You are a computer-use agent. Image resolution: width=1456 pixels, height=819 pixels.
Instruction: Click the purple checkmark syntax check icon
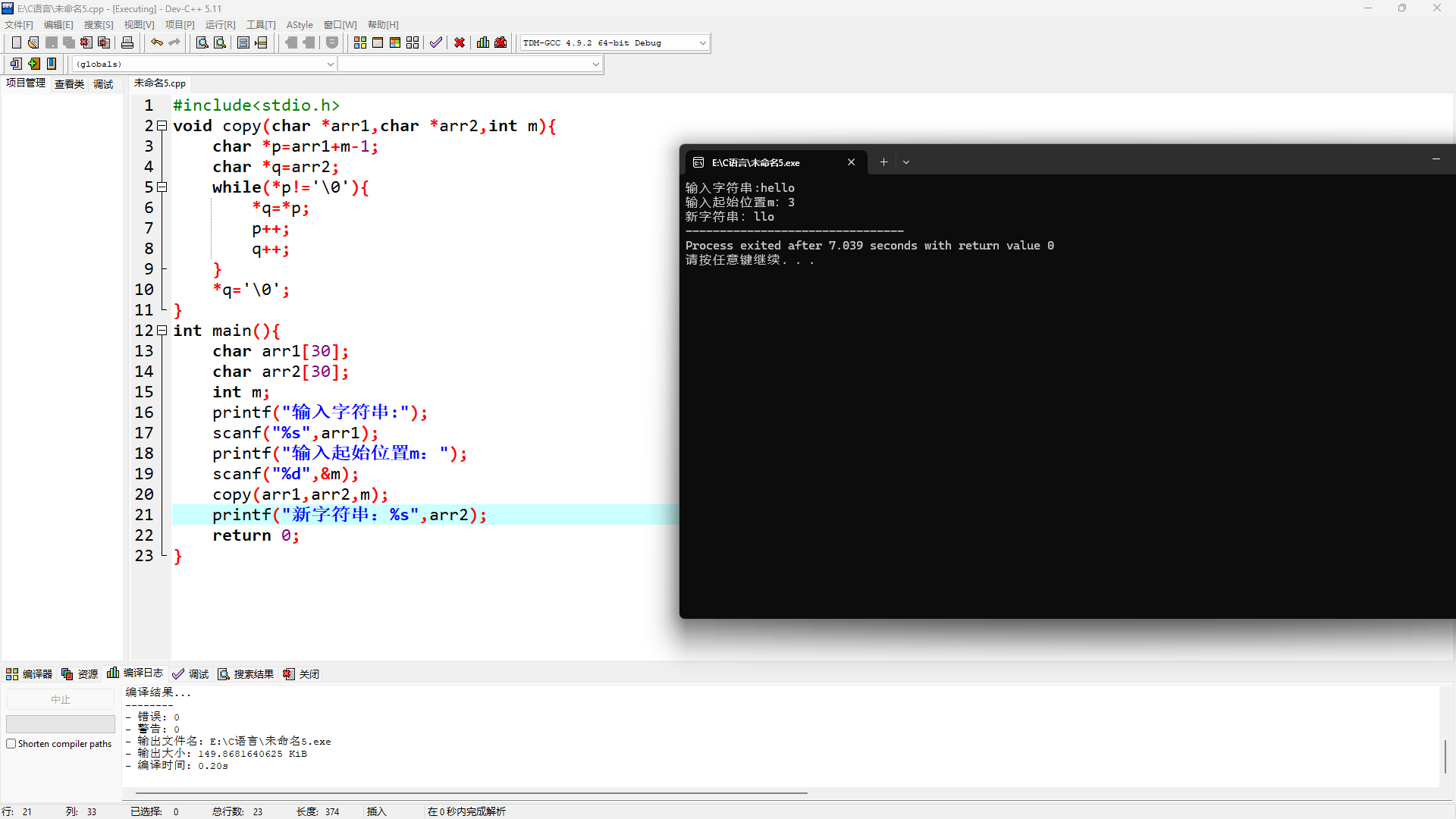click(435, 42)
